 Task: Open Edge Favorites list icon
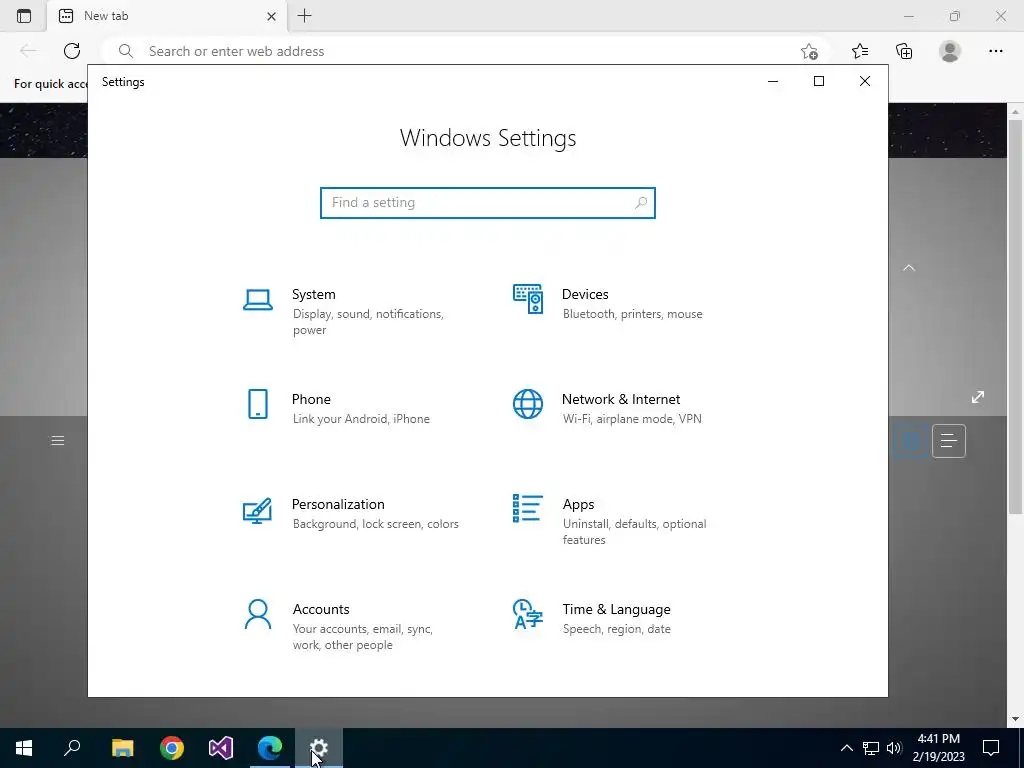[x=859, y=51]
